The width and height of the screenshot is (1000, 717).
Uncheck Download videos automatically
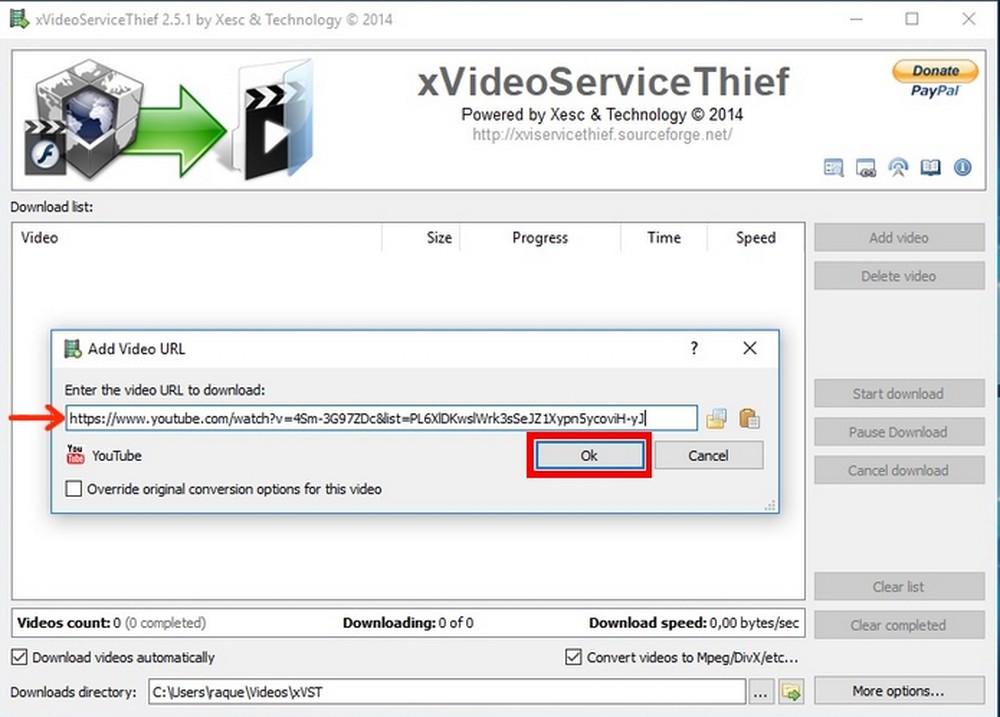click(x=20, y=657)
